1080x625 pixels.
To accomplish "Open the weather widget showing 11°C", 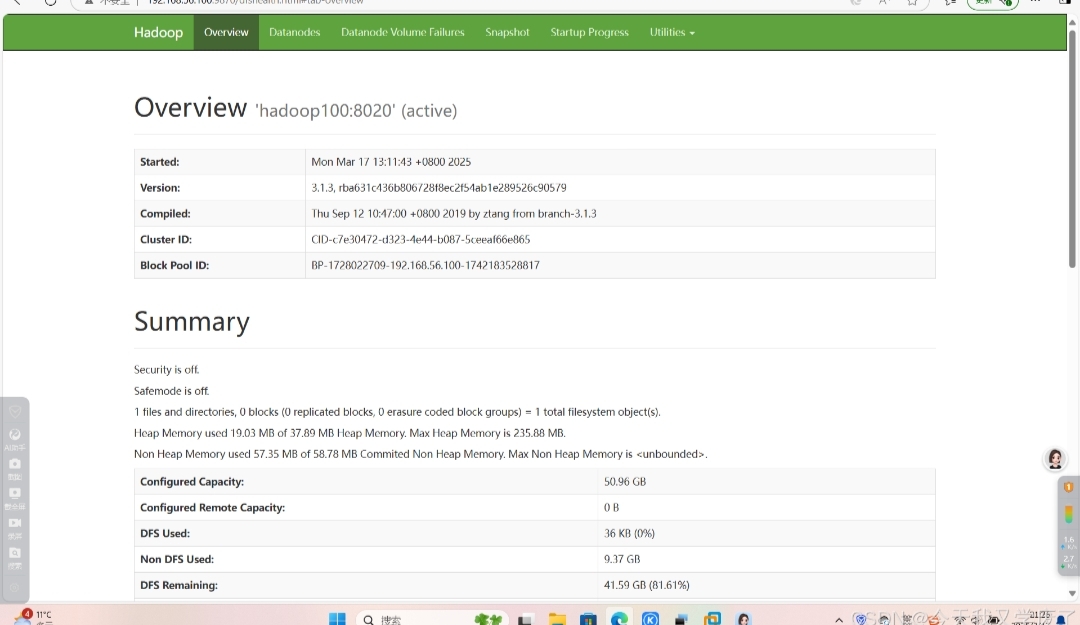I will tap(32, 617).
